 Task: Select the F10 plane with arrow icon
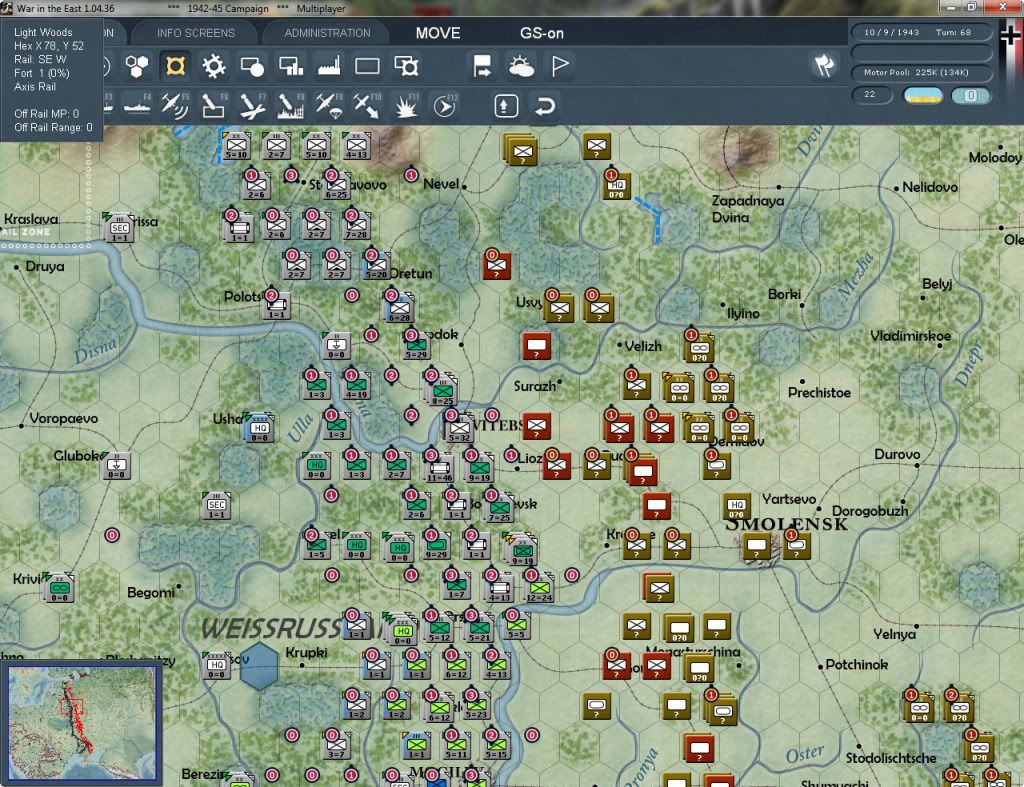(x=367, y=106)
